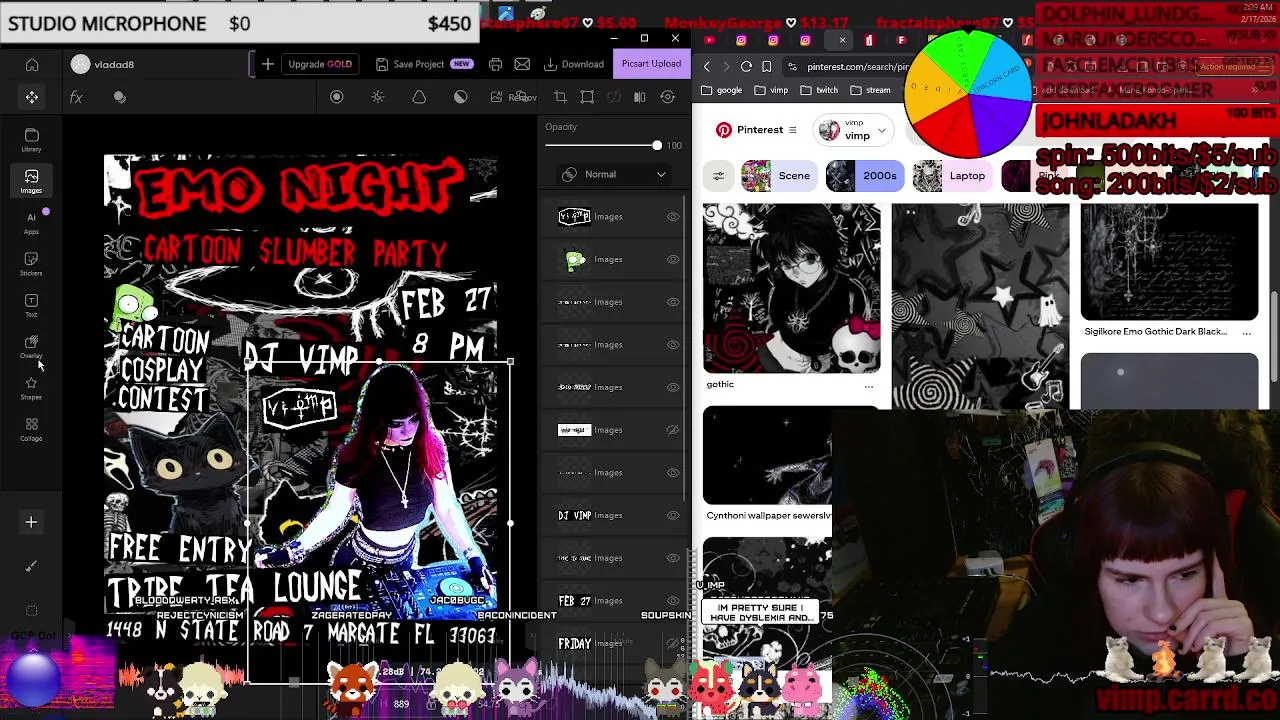The width and height of the screenshot is (1280, 720).
Task: Open the Crop tool
Action: click(x=560, y=97)
